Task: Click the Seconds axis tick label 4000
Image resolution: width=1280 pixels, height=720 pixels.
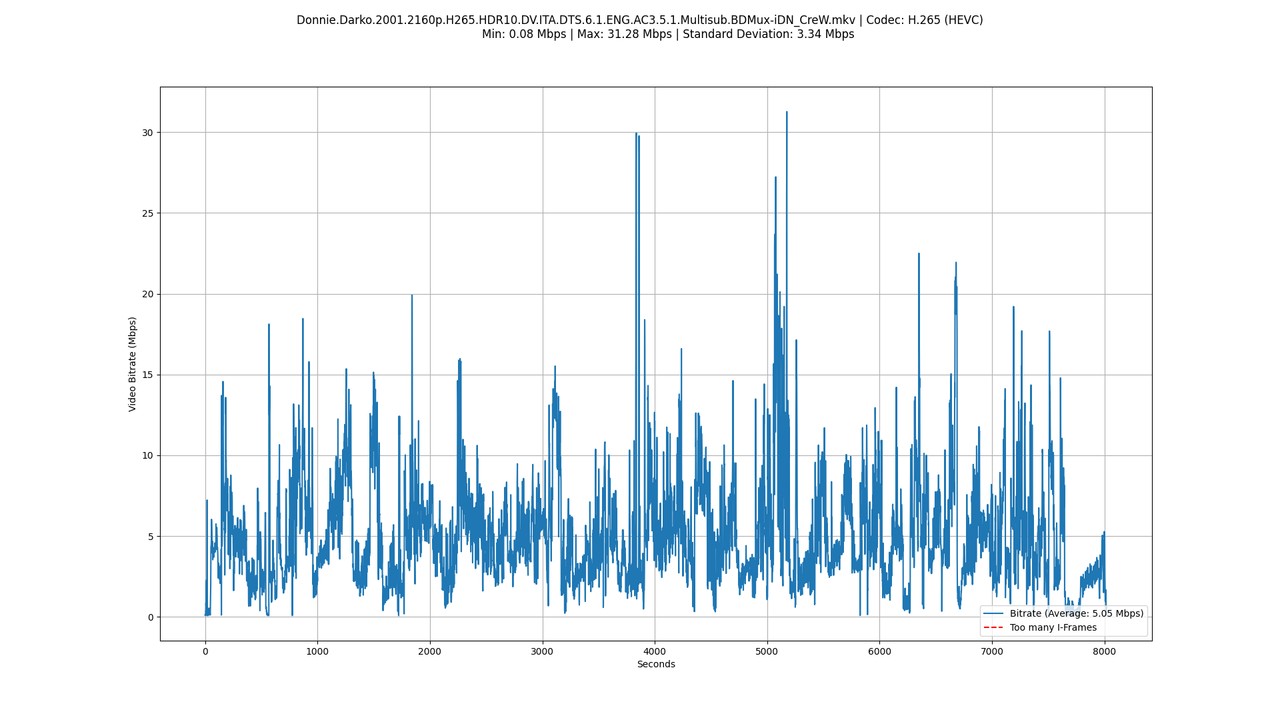Action: [x=655, y=651]
